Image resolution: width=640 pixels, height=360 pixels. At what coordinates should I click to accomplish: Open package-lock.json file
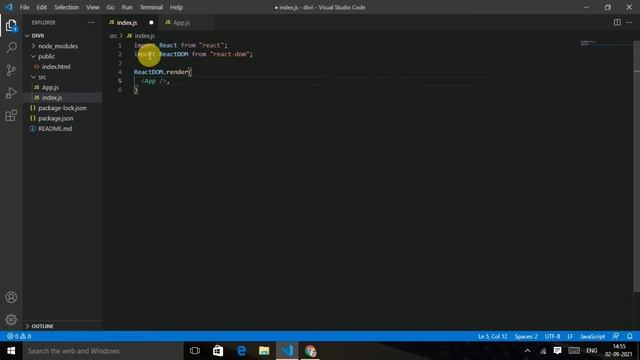click(62, 108)
